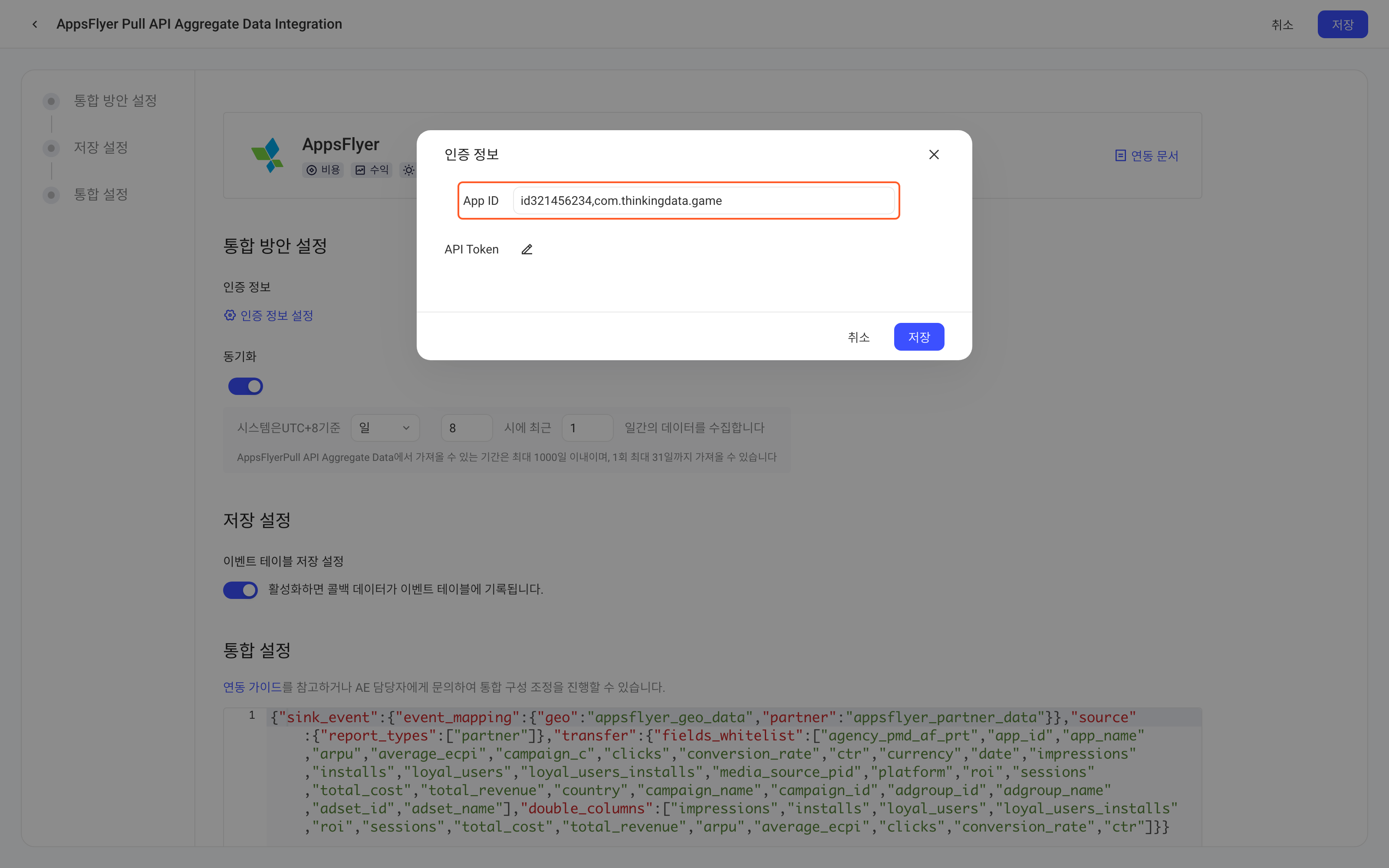
Task: Jump to 통합 방안 설정 step
Action: (x=115, y=100)
